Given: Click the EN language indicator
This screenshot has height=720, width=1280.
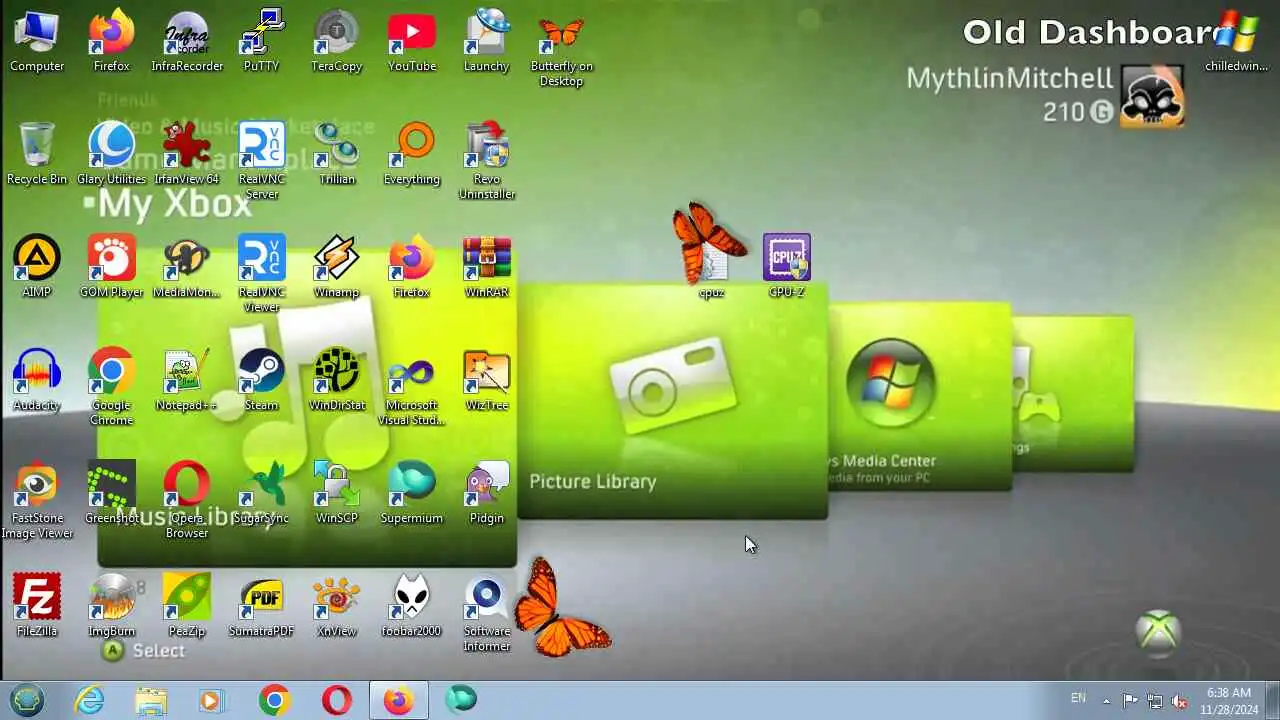Looking at the screenshot, I should 1078,698.
